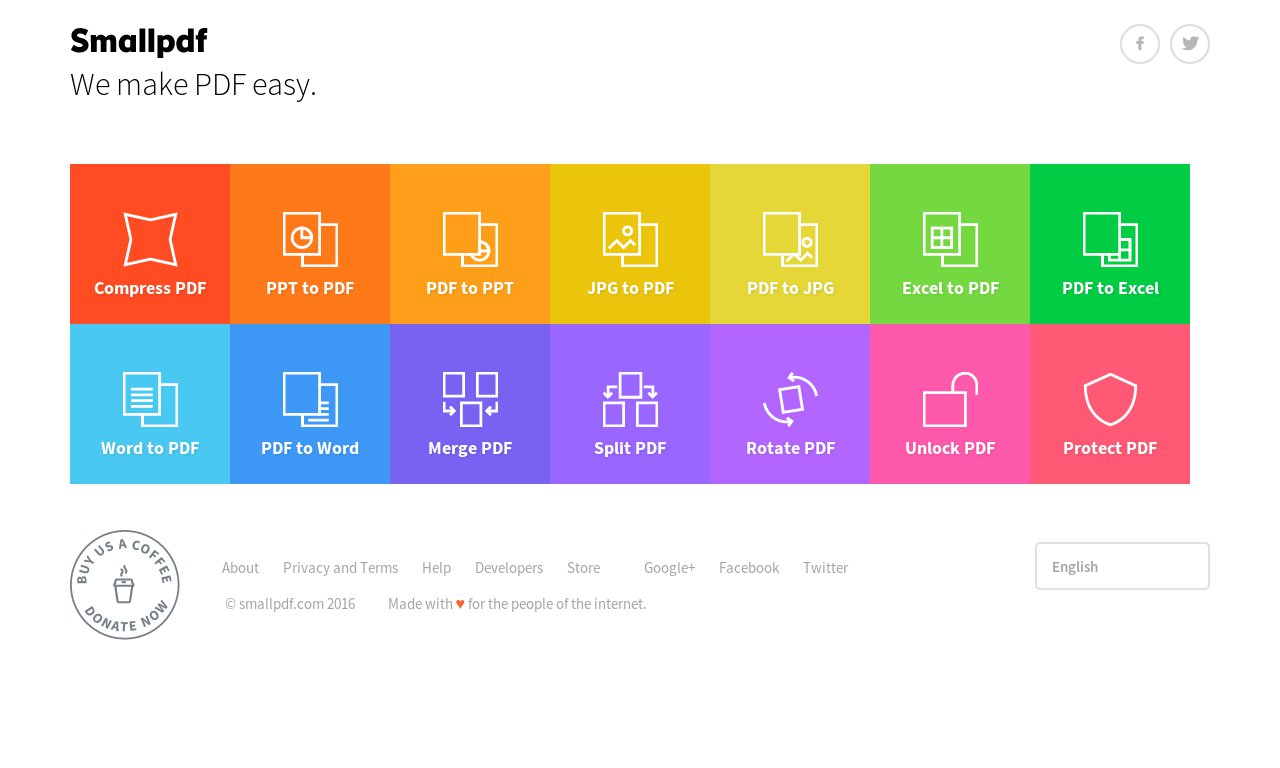Click the '© smallpdf.com 2016' text
The height and width of the screenshot is (768, 1280).
point(290,604)
